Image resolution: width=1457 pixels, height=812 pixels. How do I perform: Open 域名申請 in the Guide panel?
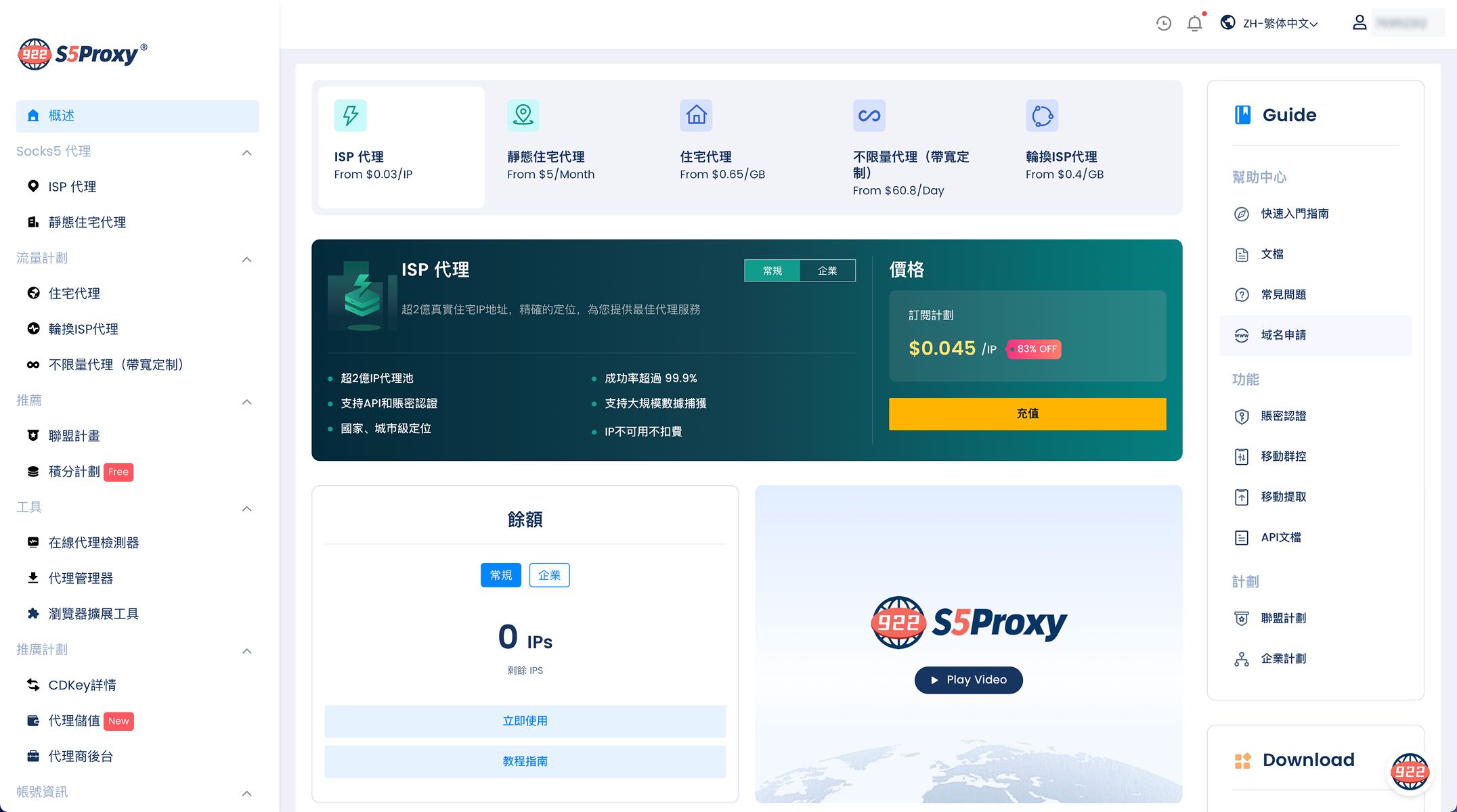(1286, 334)
